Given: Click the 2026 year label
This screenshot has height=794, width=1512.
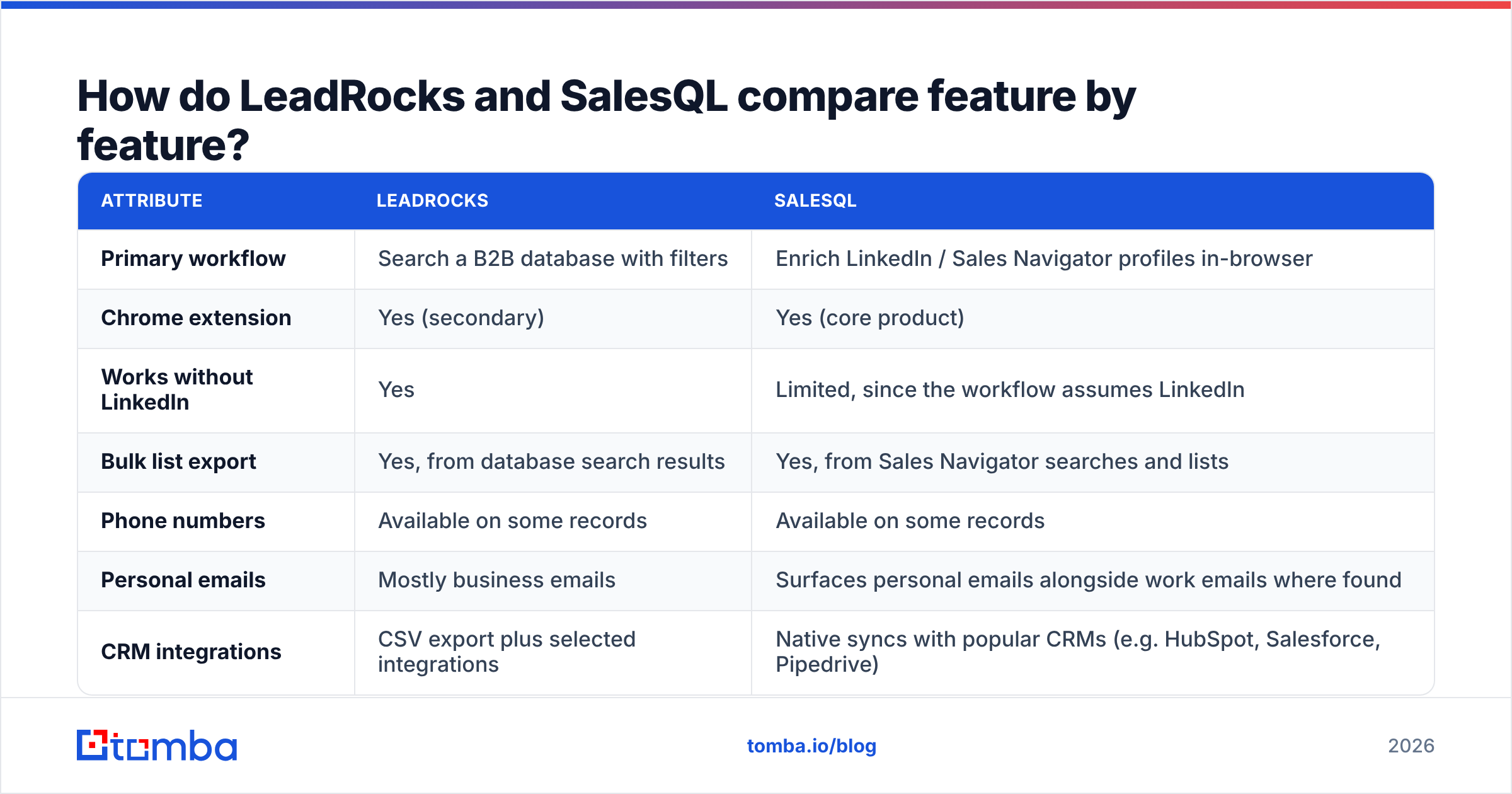Looking at the screenshot, I should [x=1411, y=746].
